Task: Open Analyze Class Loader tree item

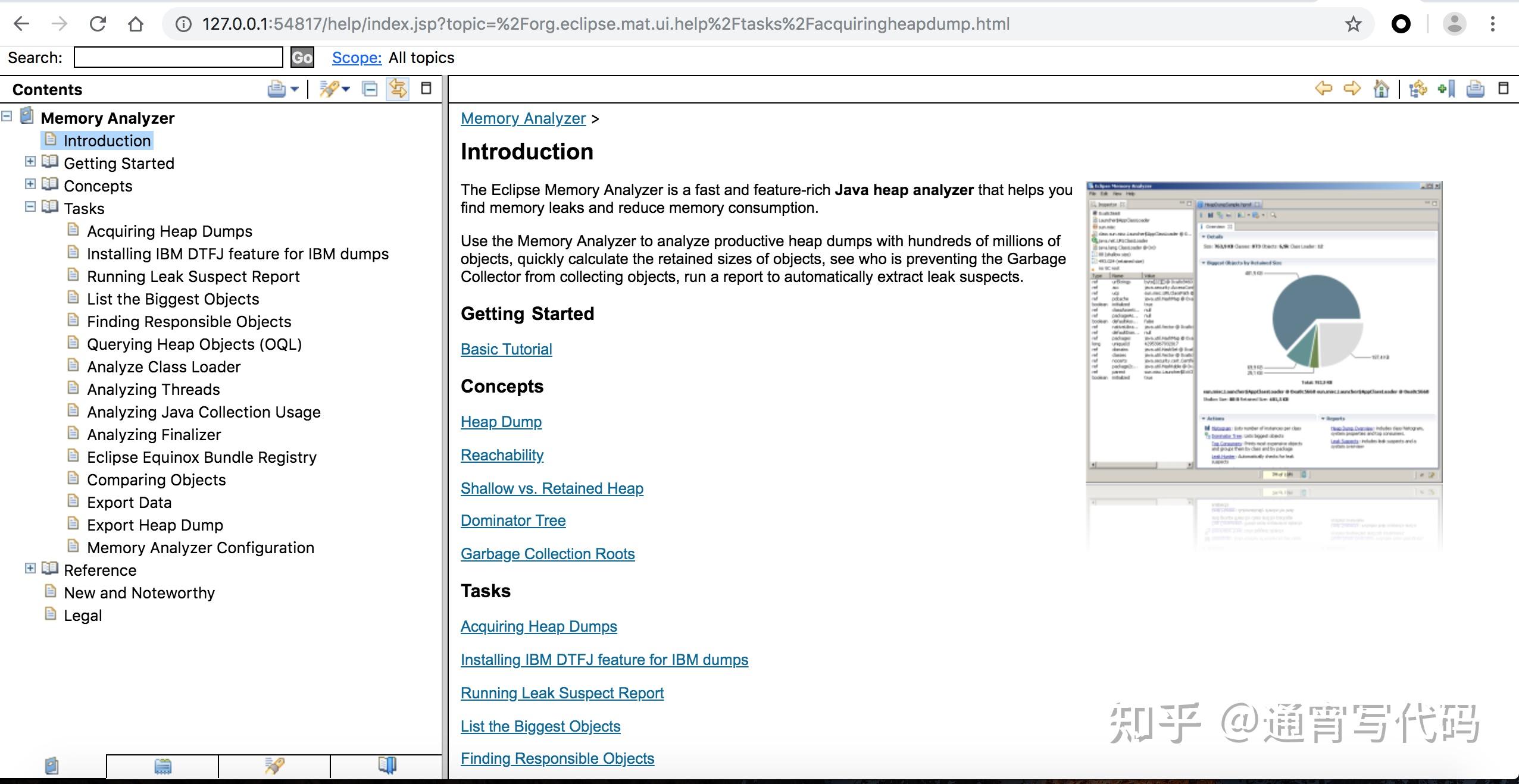Action: pos(164,367)
